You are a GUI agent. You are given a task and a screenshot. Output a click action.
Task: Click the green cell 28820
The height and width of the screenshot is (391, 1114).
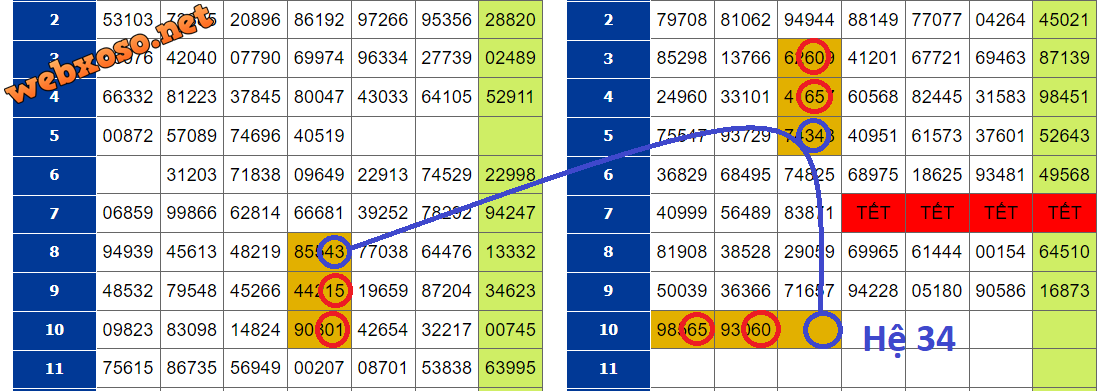(x=510, y=19)
